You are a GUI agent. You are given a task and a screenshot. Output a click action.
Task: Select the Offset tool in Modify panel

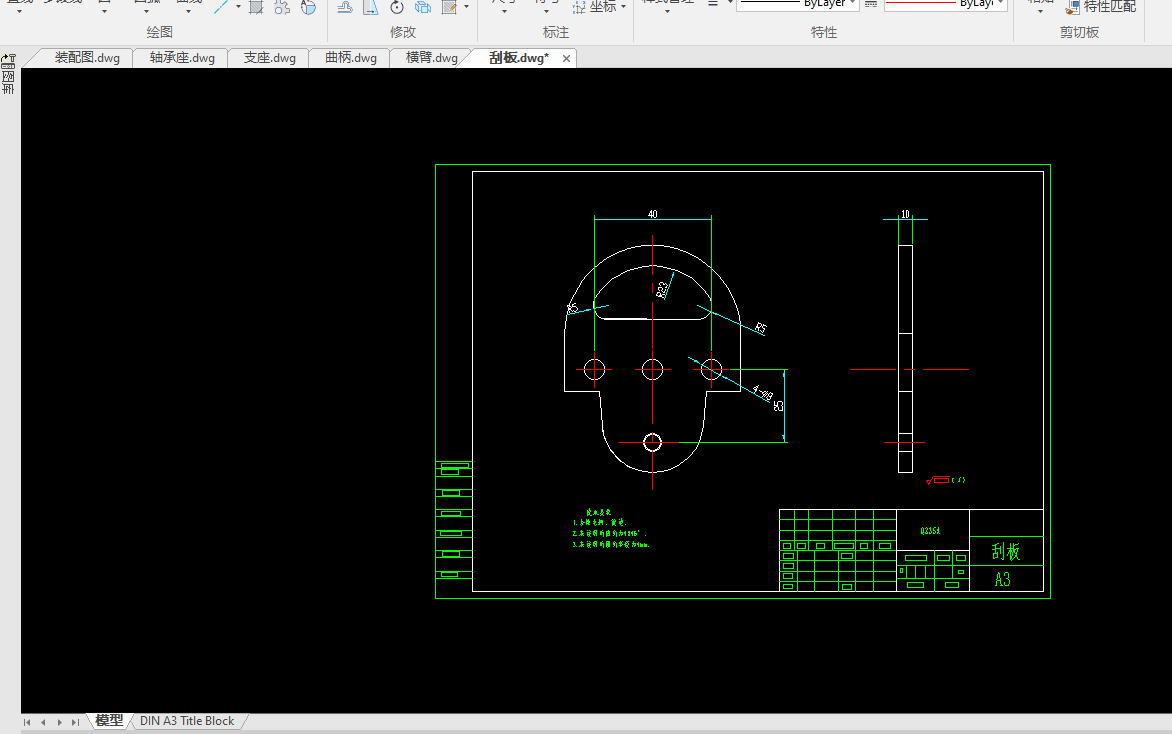(x=345, y=7)
